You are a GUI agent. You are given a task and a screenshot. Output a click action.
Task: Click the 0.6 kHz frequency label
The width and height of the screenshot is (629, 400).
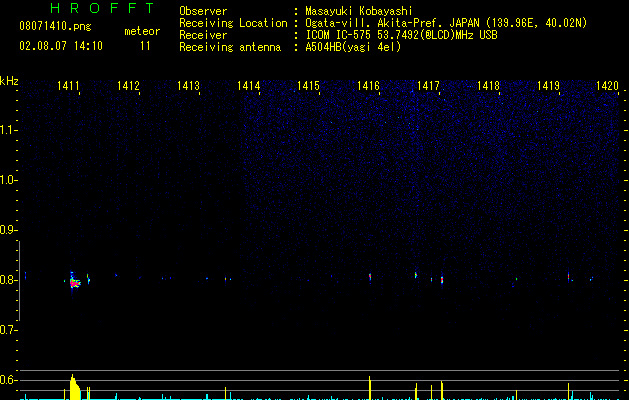coord(8,380)
